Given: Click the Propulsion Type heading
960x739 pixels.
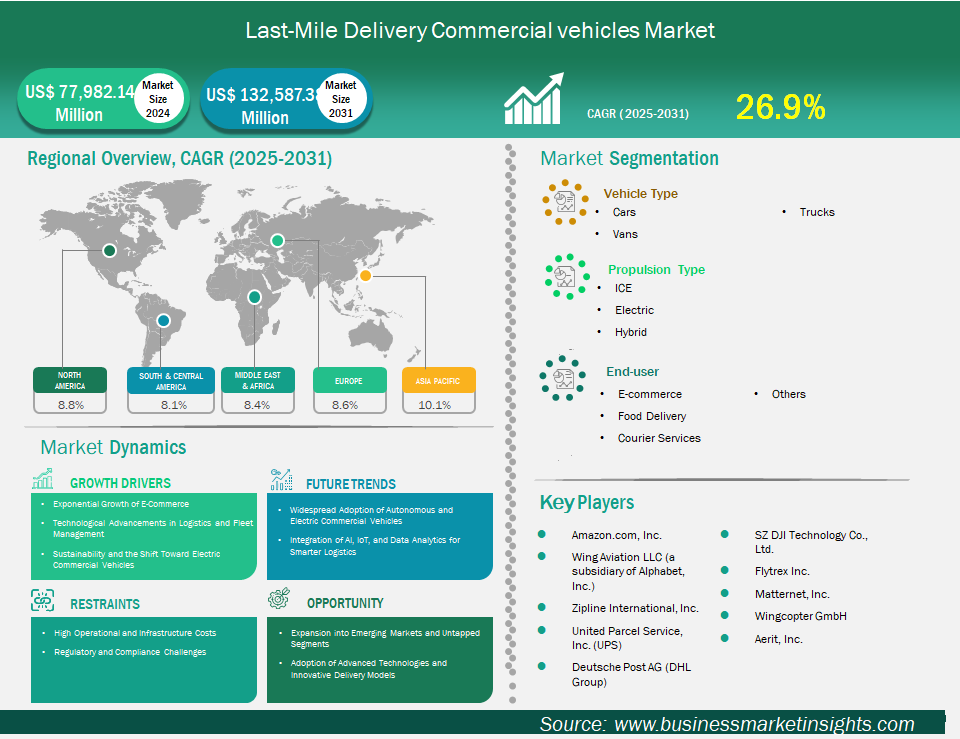Looking at the screenshot, I should tap(656, 269).
